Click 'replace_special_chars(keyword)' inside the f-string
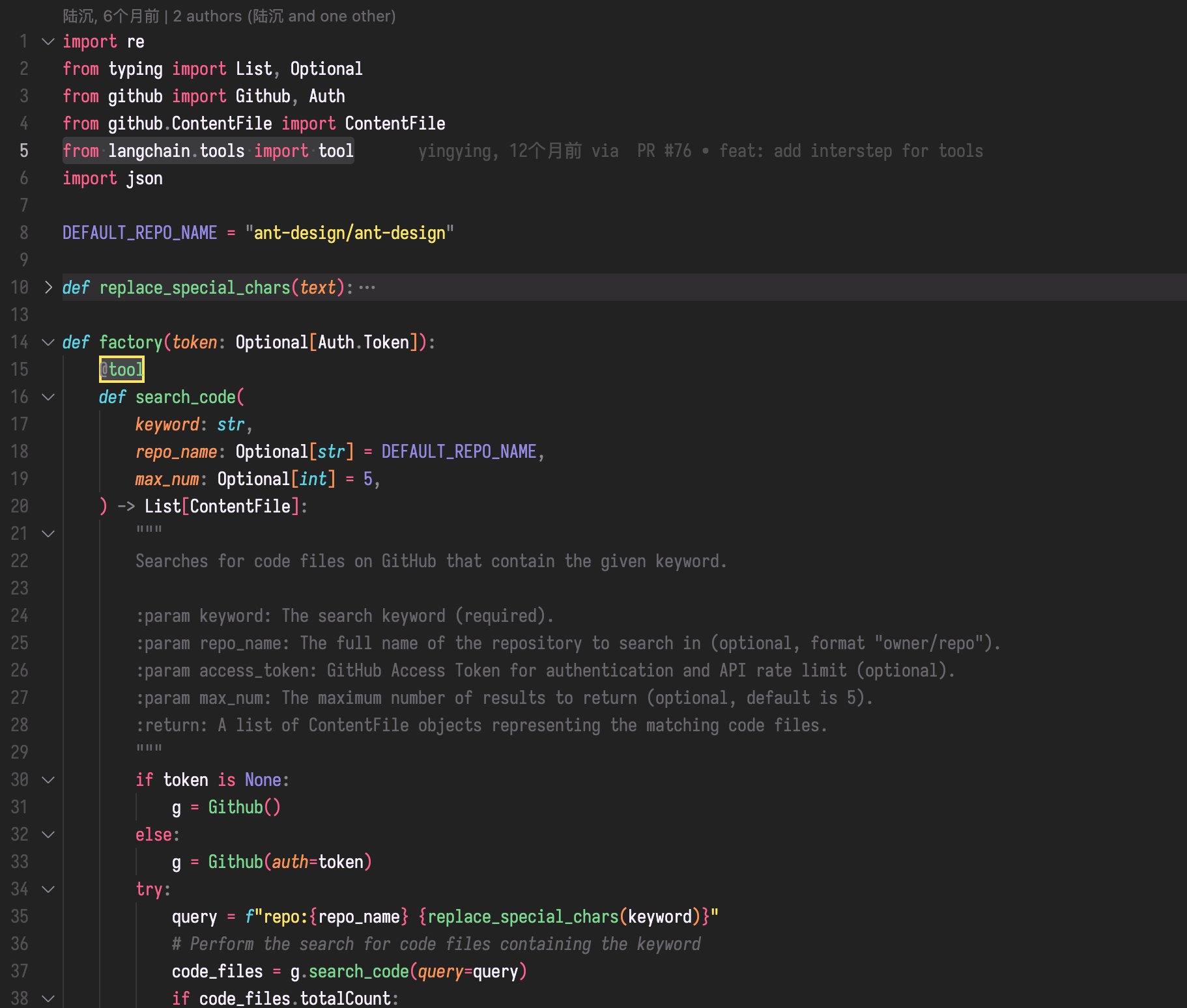 (x=564, y=917)
